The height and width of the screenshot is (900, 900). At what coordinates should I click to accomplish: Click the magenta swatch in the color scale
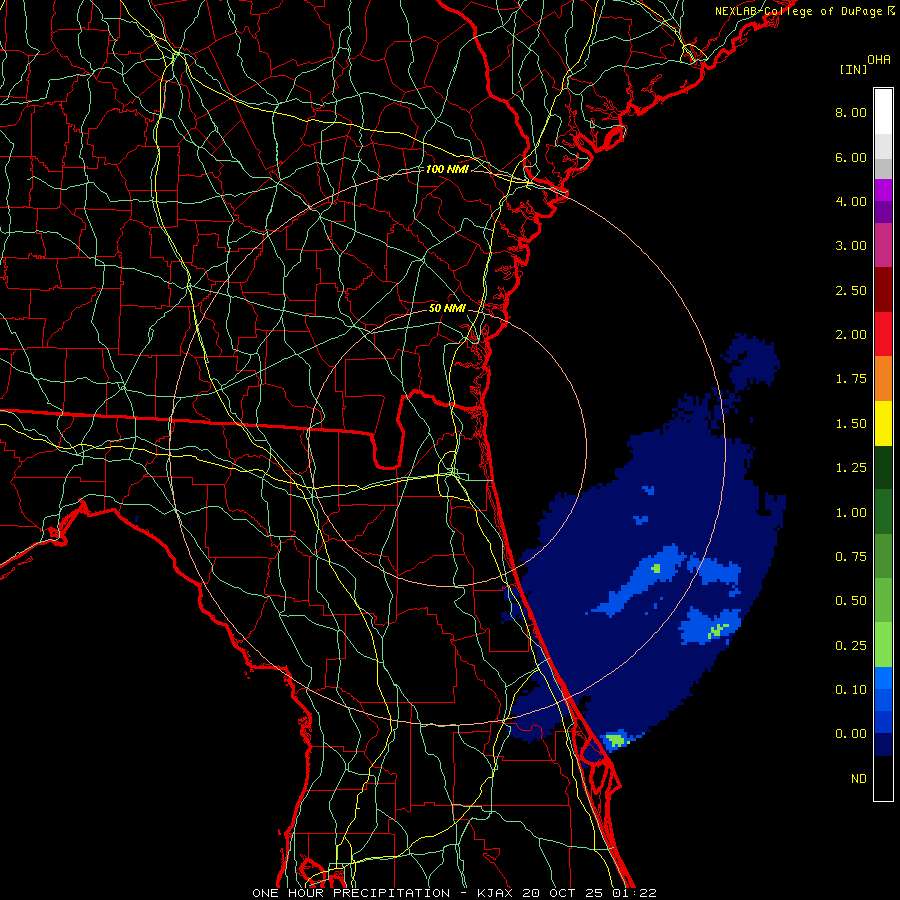pos(883,190)
